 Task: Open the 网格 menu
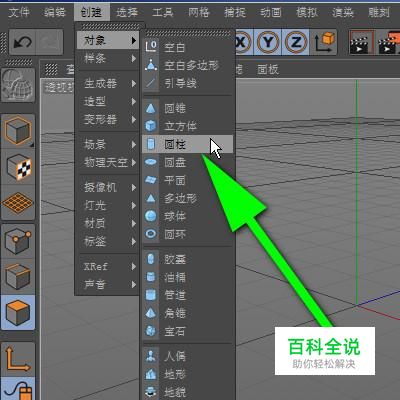point(199,13)
